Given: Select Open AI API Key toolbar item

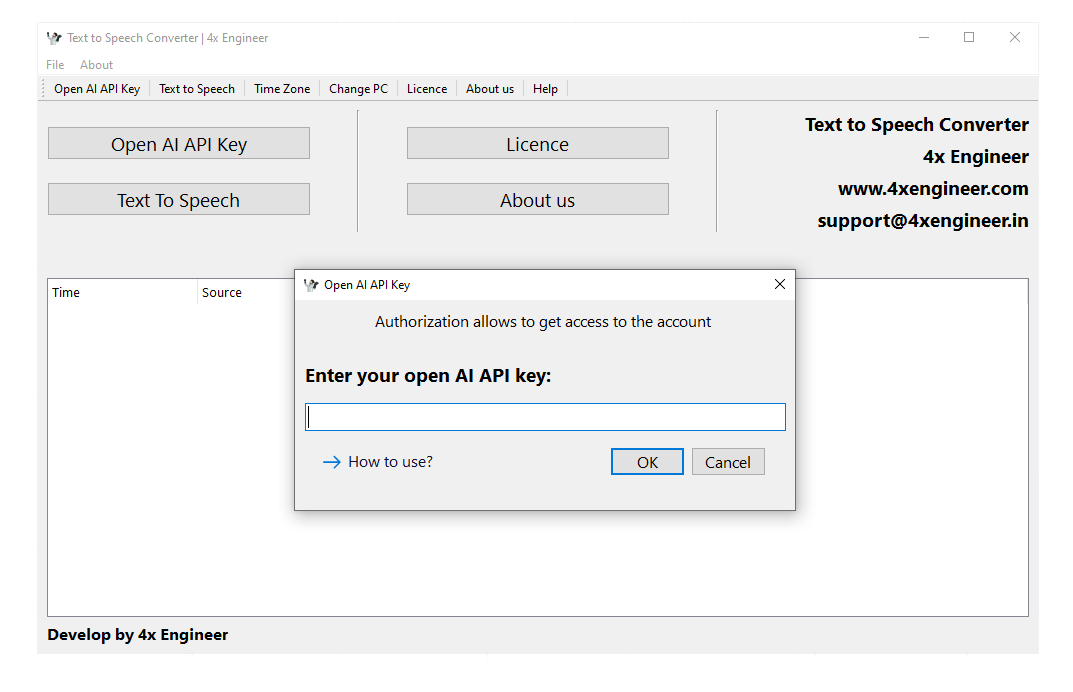Looking at the screenshot, I should click(x=97, y=89).
